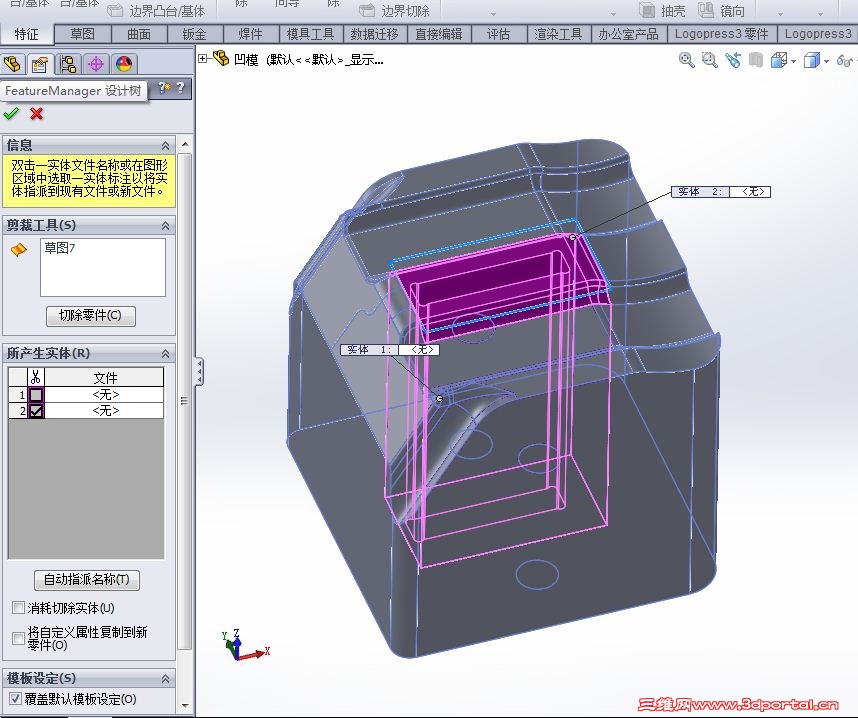Open the FeatureManager design tree tab icon
Image resolution: width=858 pixels, height=718 pixels.
click(x=13, y=64)
